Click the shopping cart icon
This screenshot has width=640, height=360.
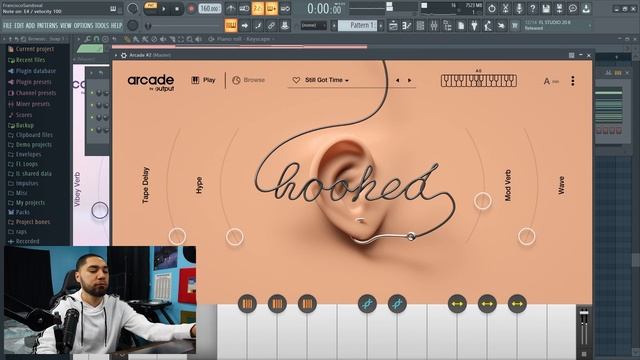tap(515, 26)
